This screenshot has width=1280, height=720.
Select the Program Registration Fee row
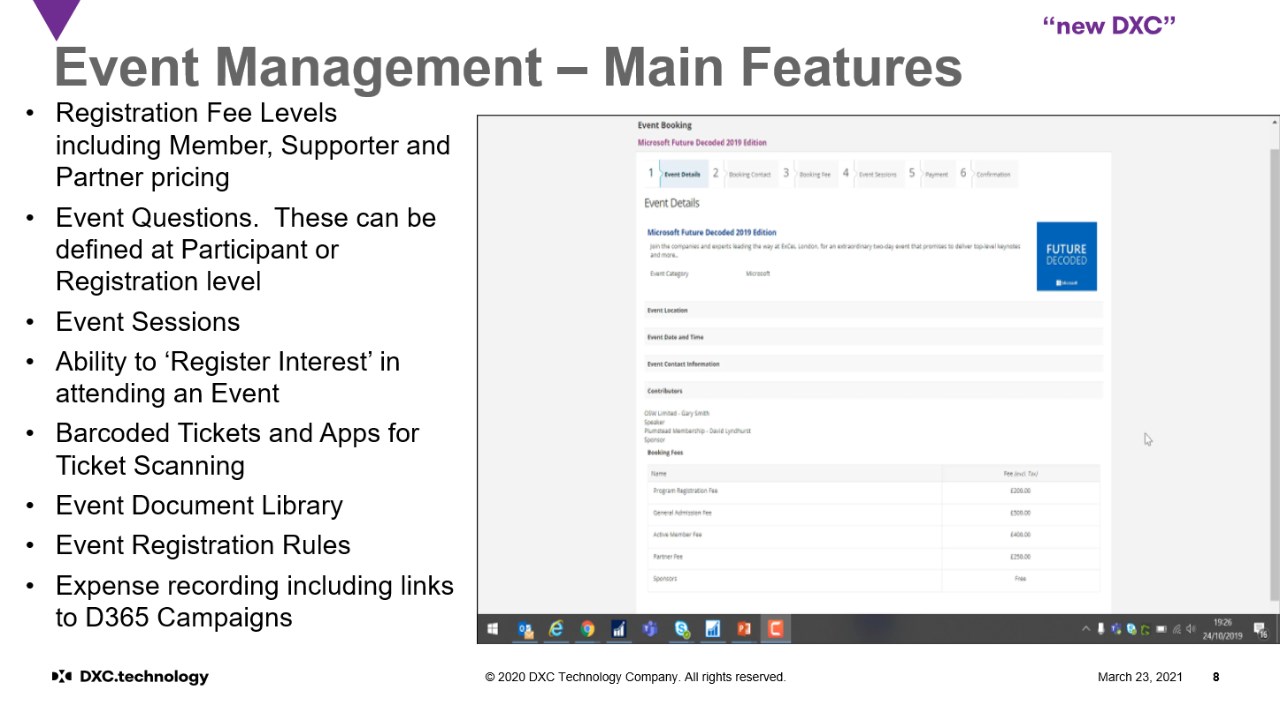pos(873,491)
